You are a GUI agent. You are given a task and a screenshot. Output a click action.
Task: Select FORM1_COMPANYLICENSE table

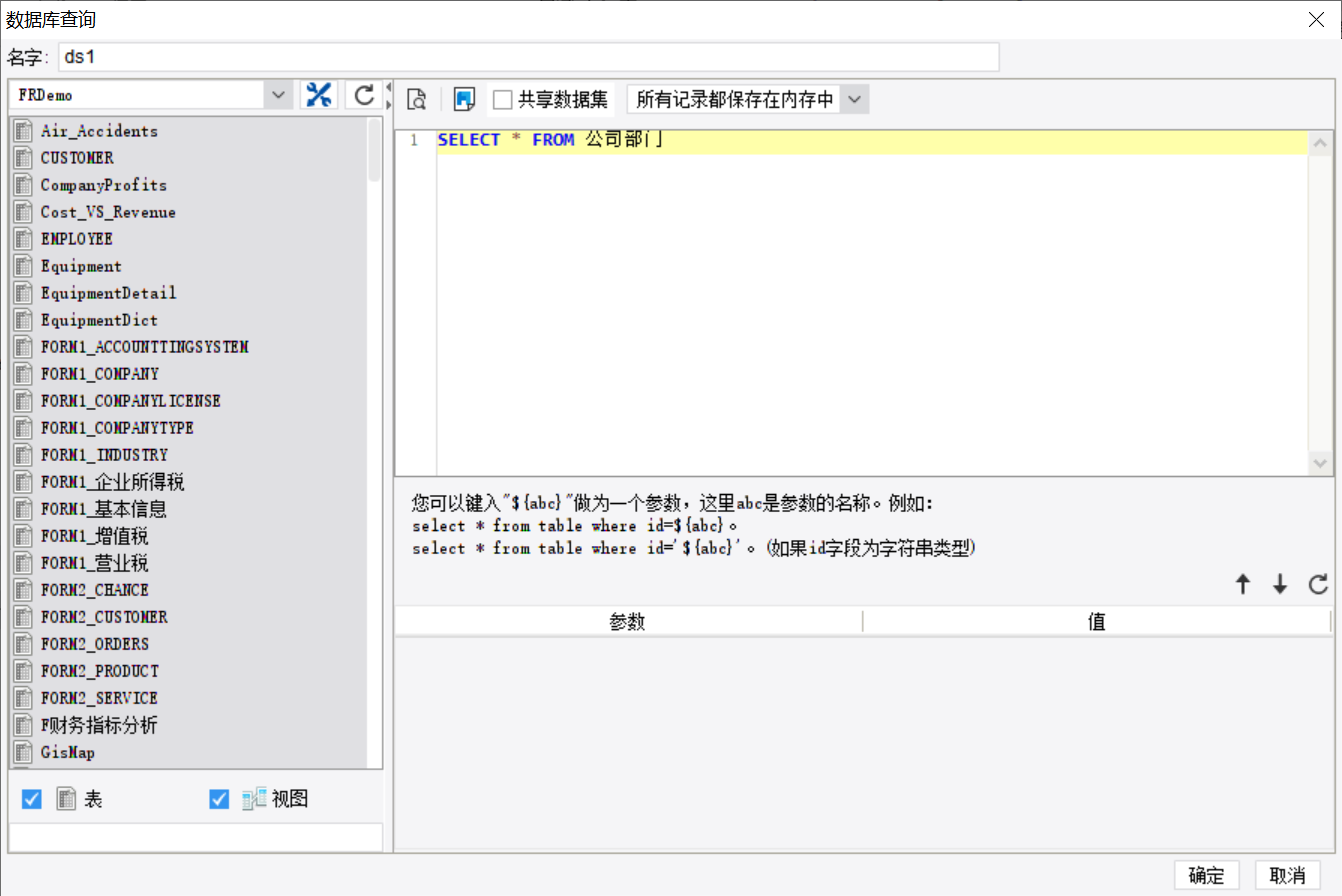point(131,401)
